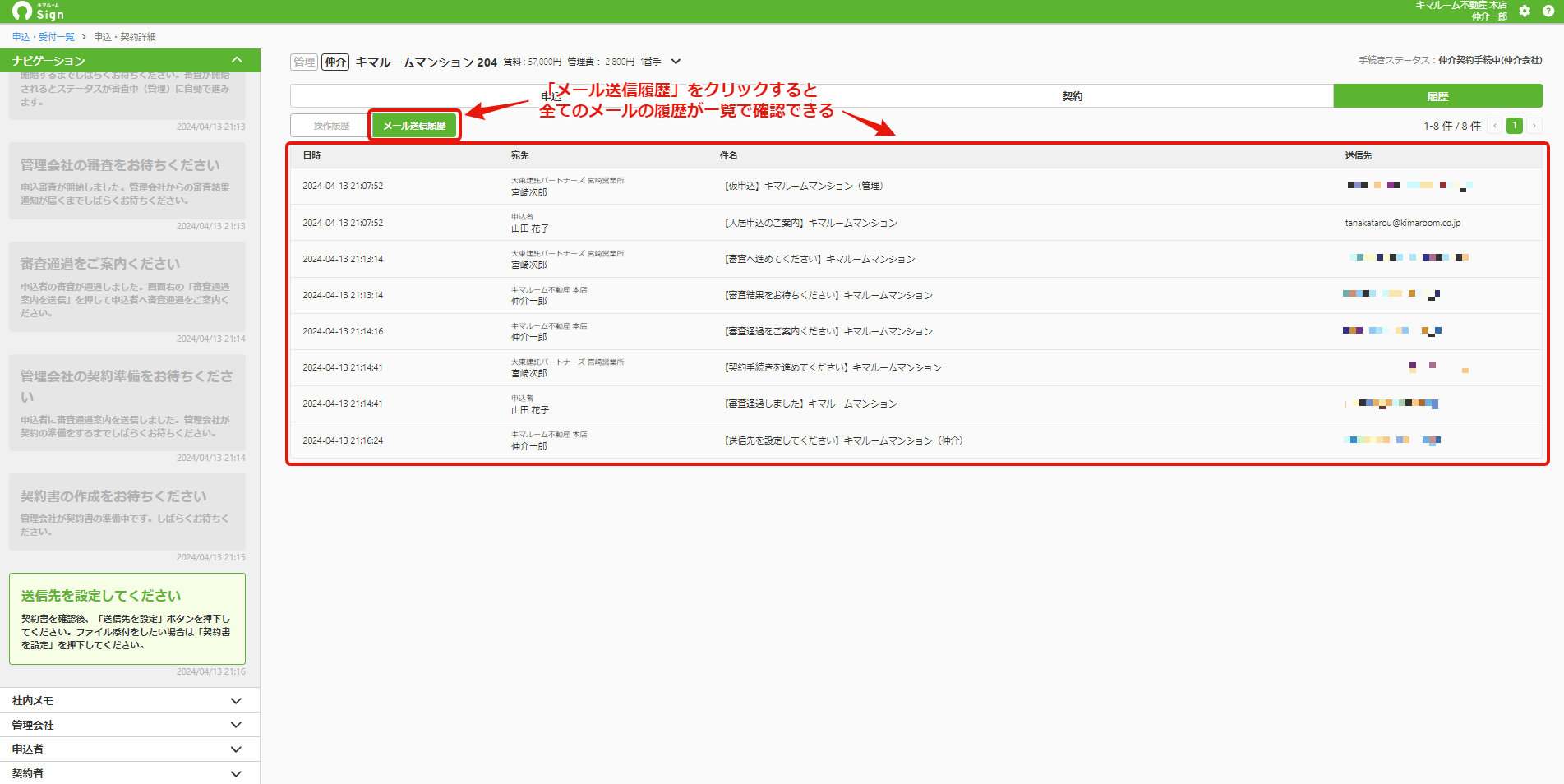Click the 手続きステータス status text
This screenshot has width=1564, height=784.
[1450, 60]
